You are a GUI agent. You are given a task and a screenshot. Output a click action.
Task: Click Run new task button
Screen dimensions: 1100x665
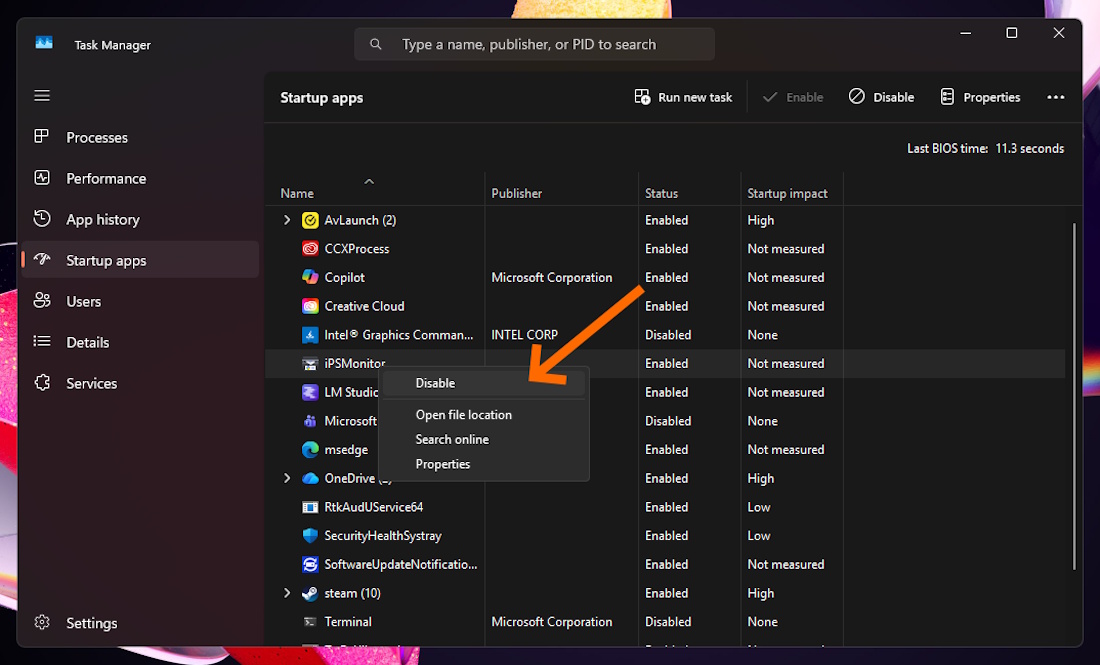(x=683, y=98)
